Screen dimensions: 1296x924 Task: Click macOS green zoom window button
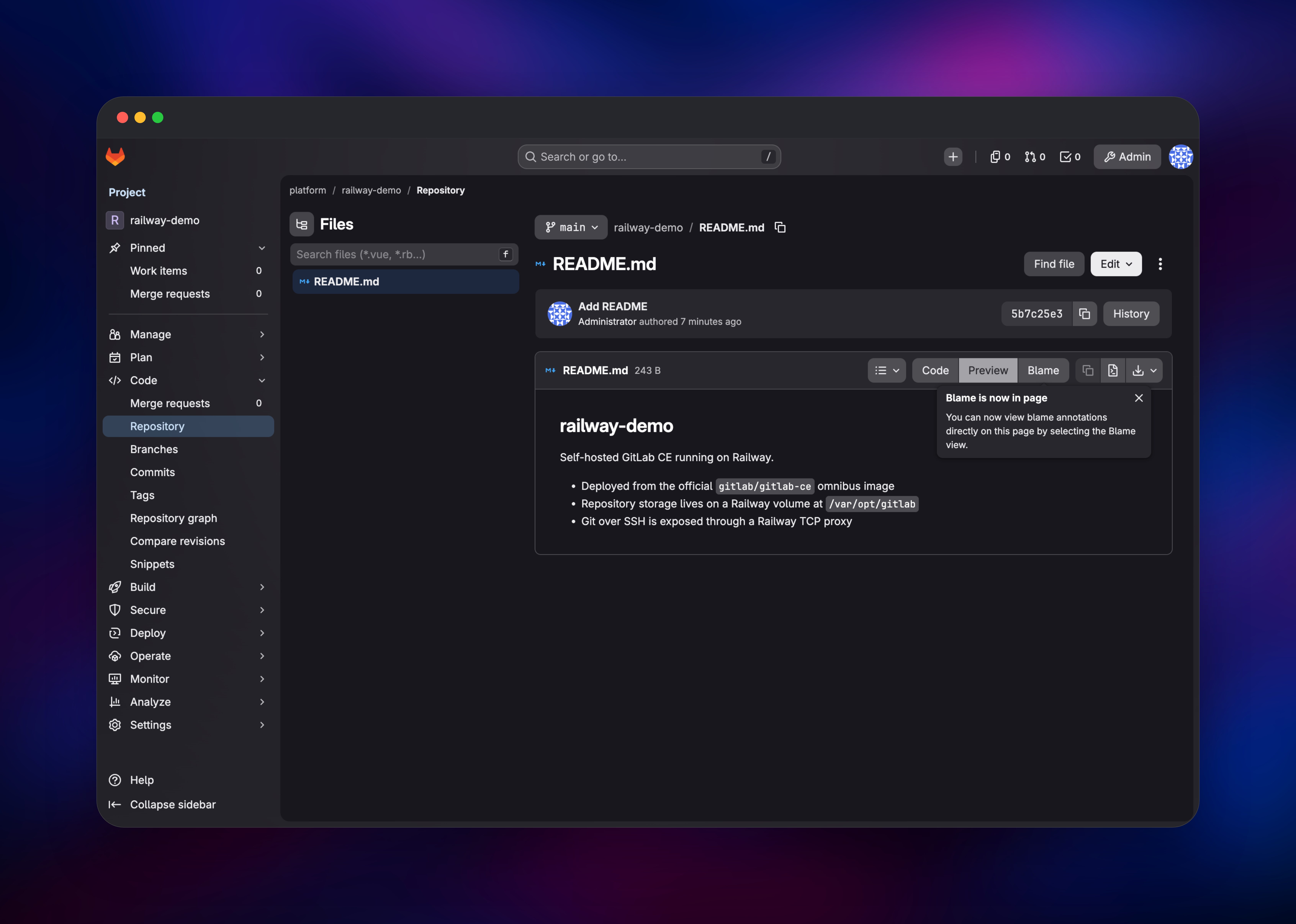[x=158, y=117]
